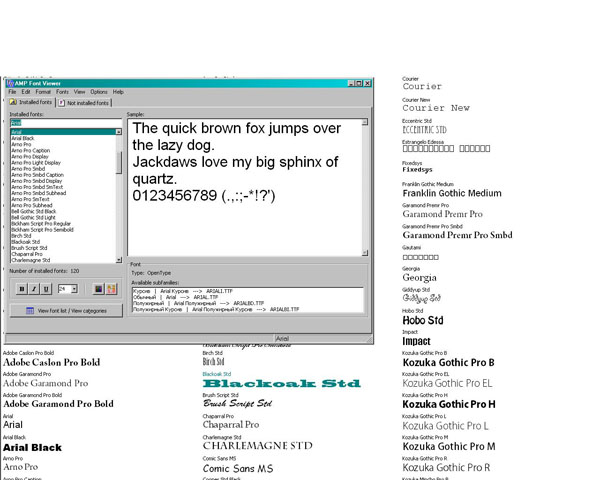Click Adobe Caslon Pro Bold sample in background
Viewport: 600px width, 480px height.
52,362
